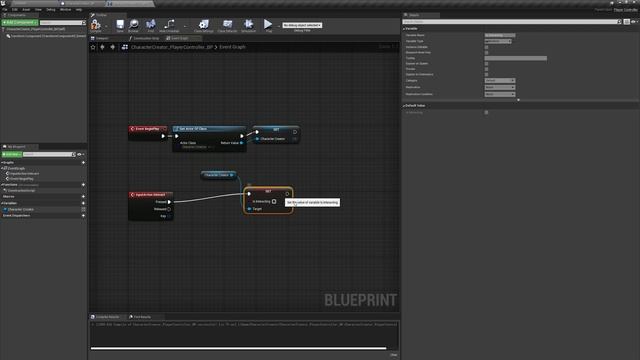The height and width of the screenshot is (360, 640).
Task: Open the debug object filter dropdown
Action: pyautogui.click(x=302, y=25)
